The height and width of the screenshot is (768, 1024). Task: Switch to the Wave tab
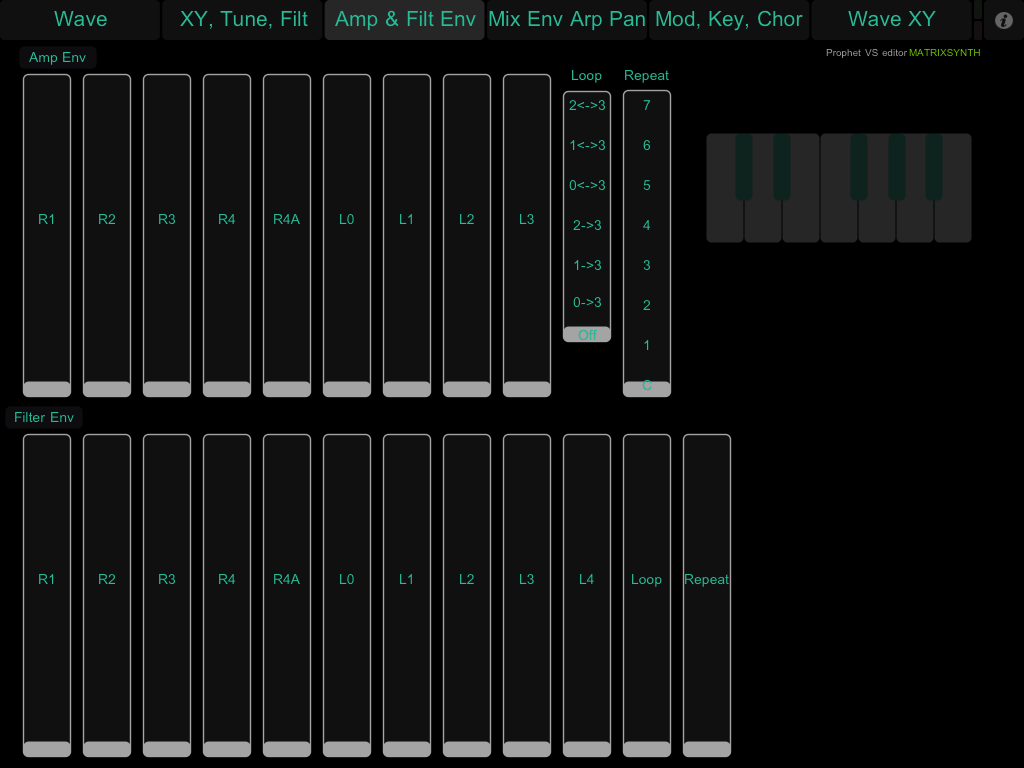coord(80,20)
